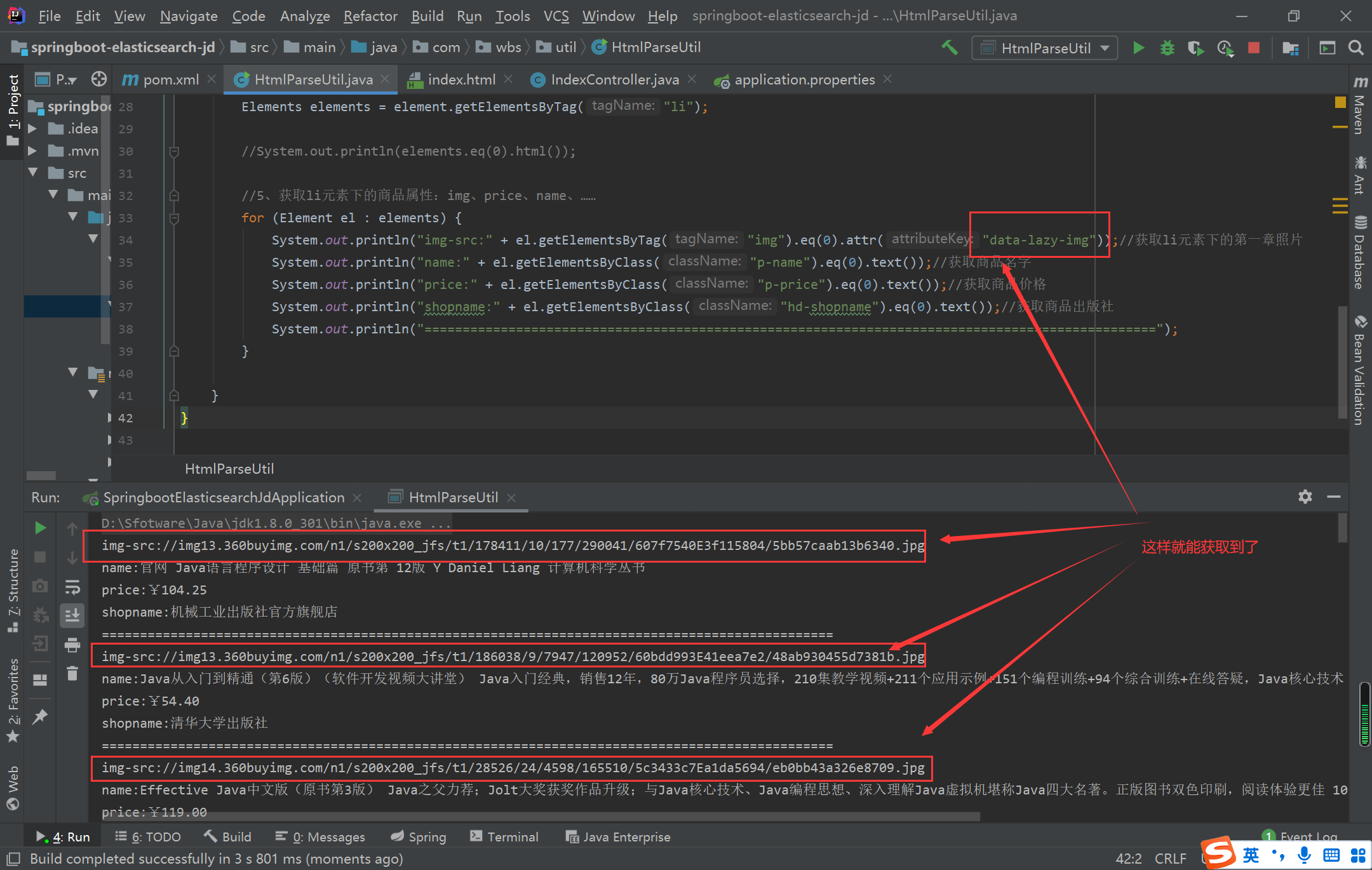Hide the Run tool window
Screen dimensions: 1372x870
point(1334,497)
